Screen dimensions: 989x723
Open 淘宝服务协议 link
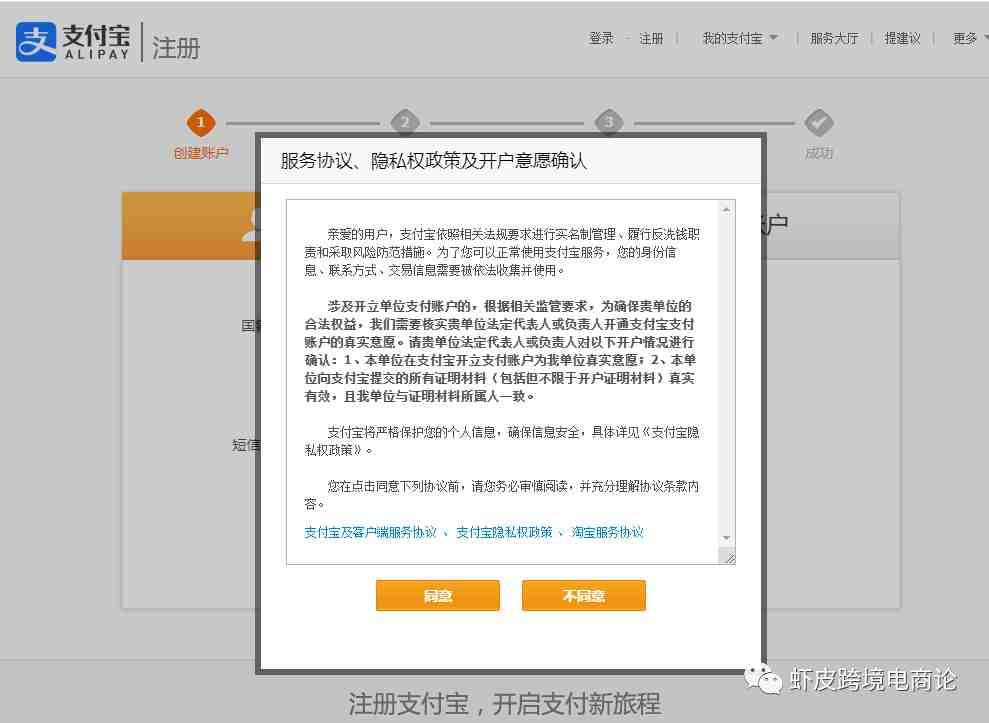(607, 532)
